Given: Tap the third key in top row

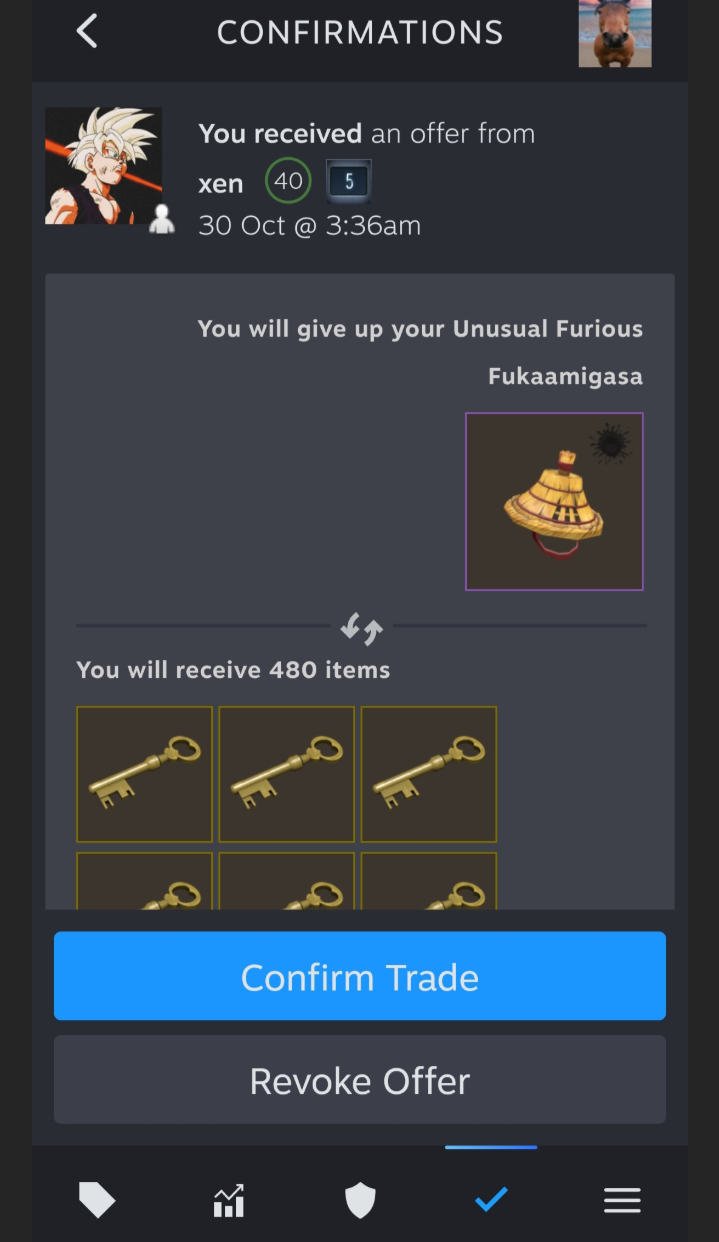Looking at the screenshot, I should pyautogui.click(x=429, y=774).
